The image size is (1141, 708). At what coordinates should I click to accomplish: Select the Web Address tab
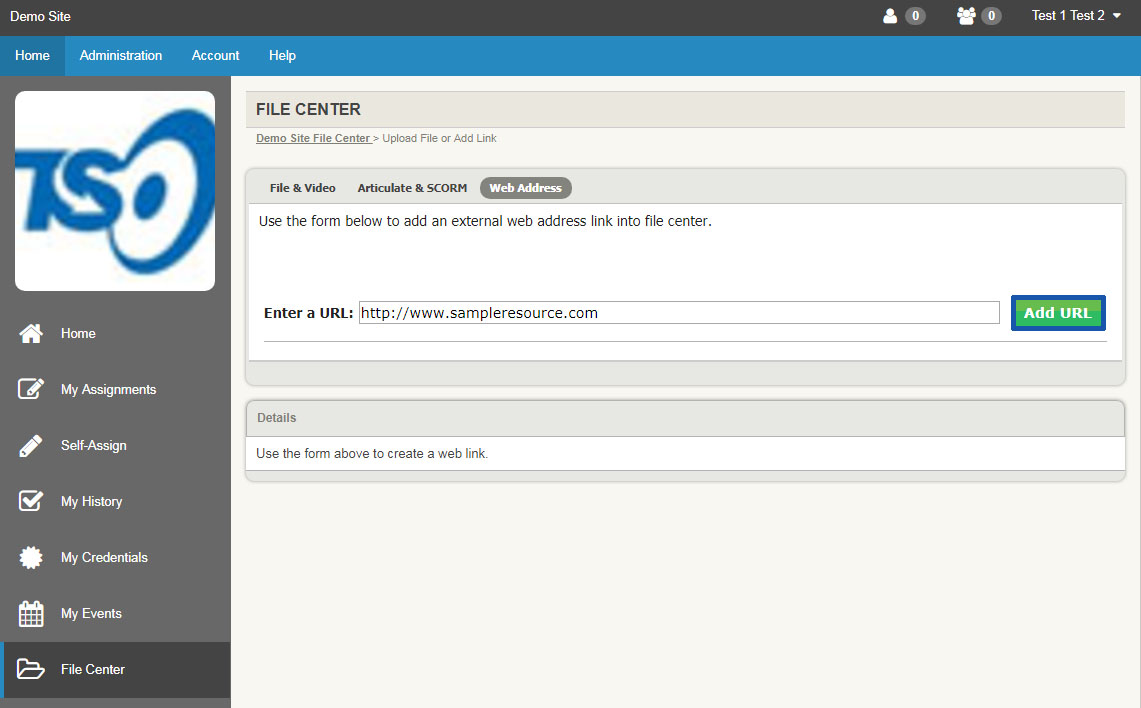(525, 188)
